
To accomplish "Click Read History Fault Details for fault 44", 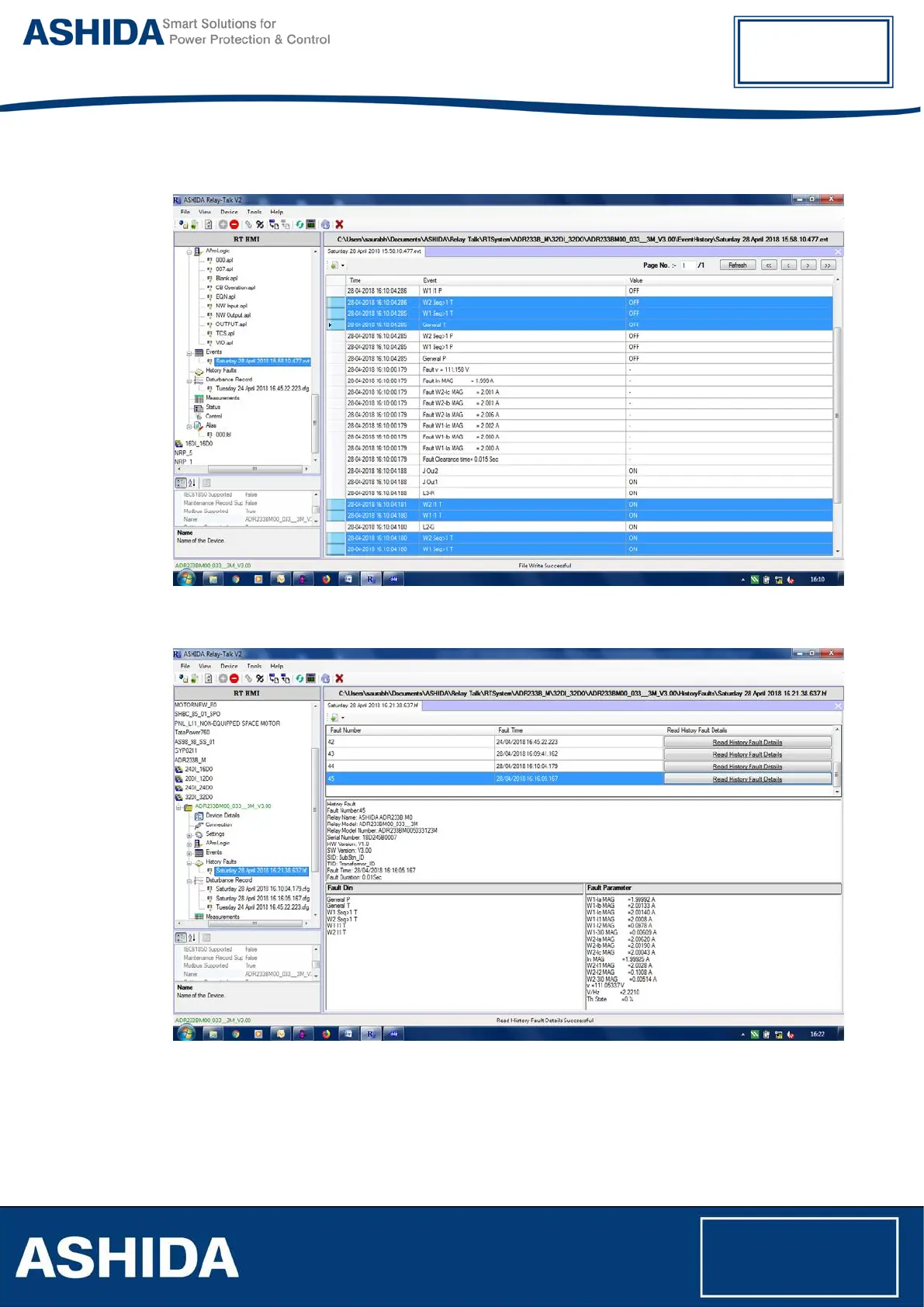I will click(x=747, y=766).
